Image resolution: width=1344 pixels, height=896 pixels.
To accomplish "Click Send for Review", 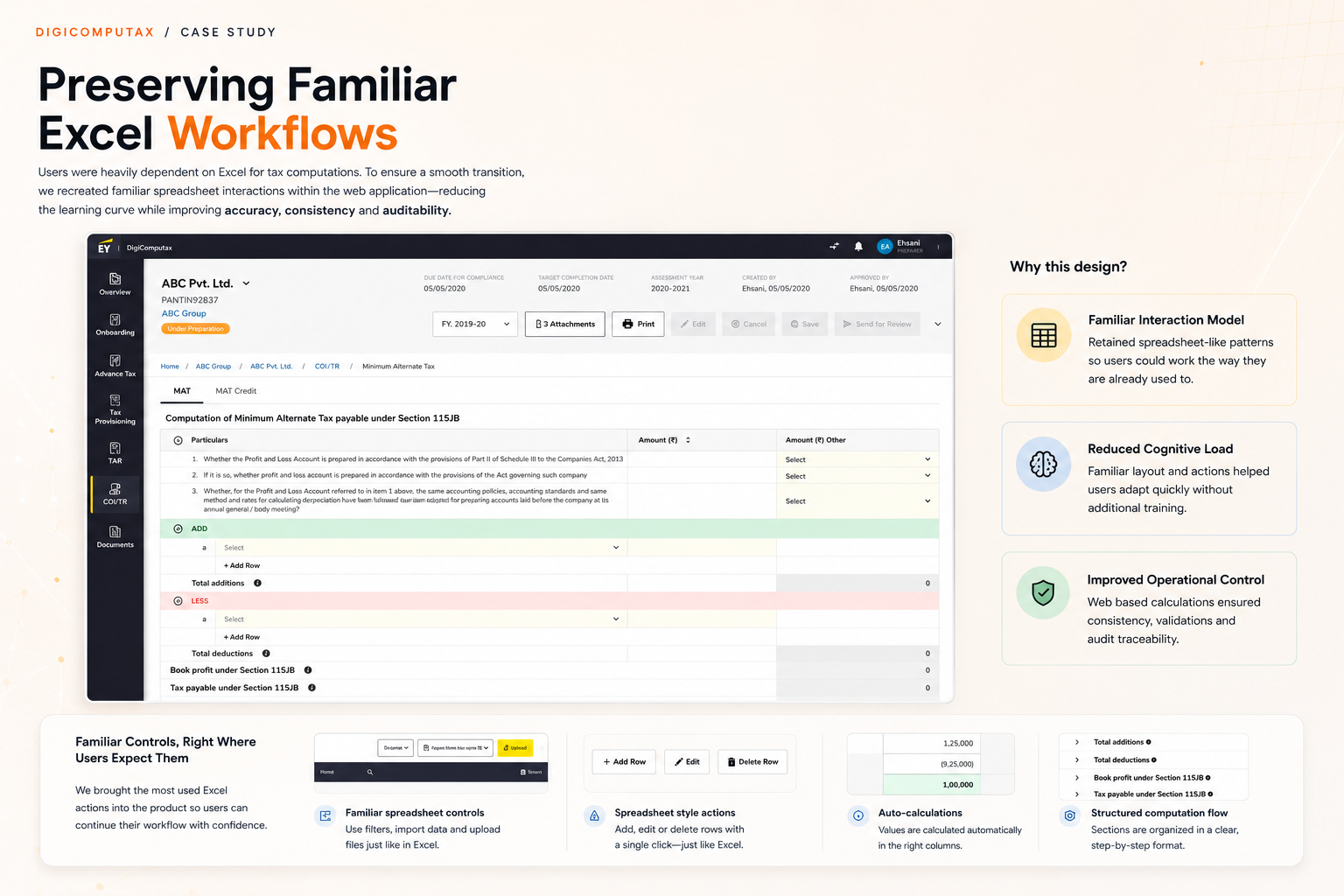I will 878,324.
